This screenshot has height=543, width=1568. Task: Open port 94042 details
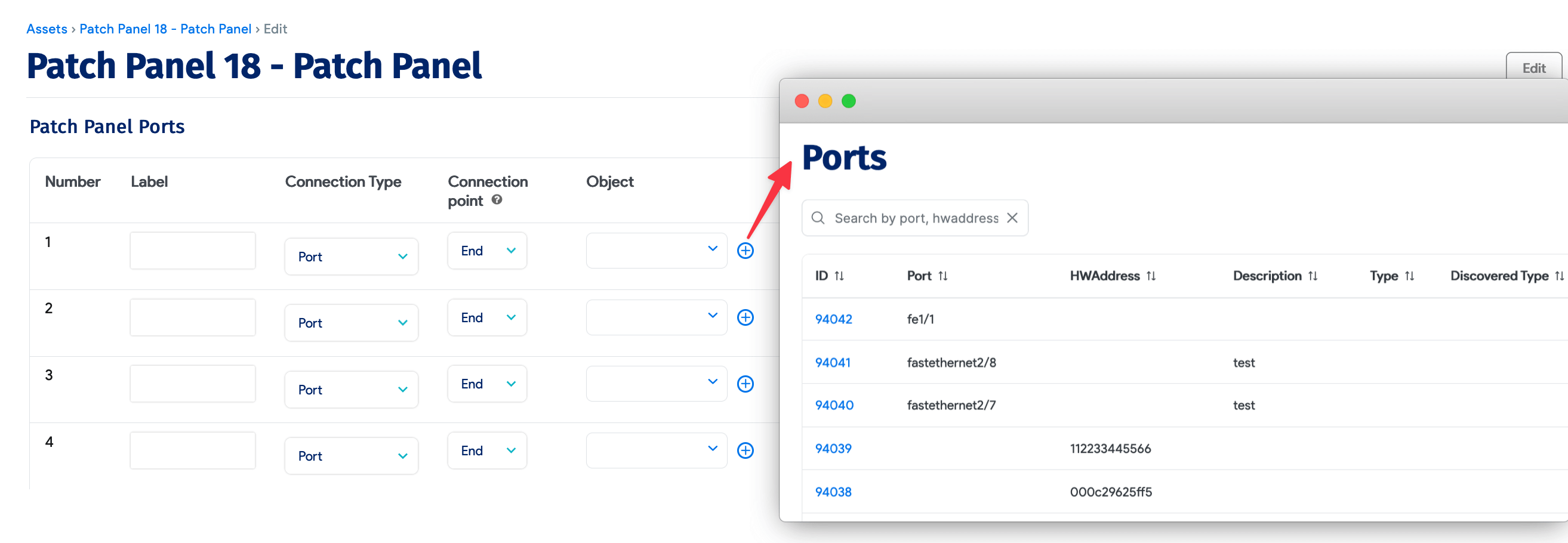pos(833,319)
